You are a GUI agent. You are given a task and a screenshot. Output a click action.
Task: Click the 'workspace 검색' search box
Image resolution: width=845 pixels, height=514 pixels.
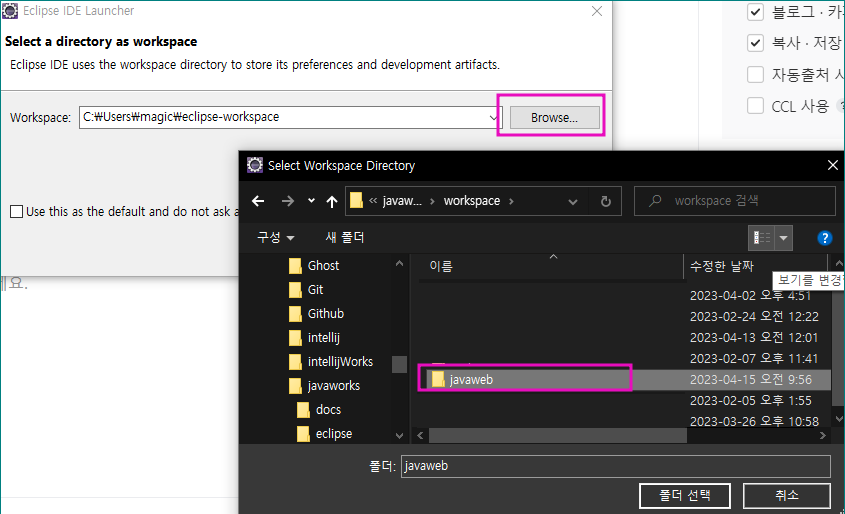point(735,201)
